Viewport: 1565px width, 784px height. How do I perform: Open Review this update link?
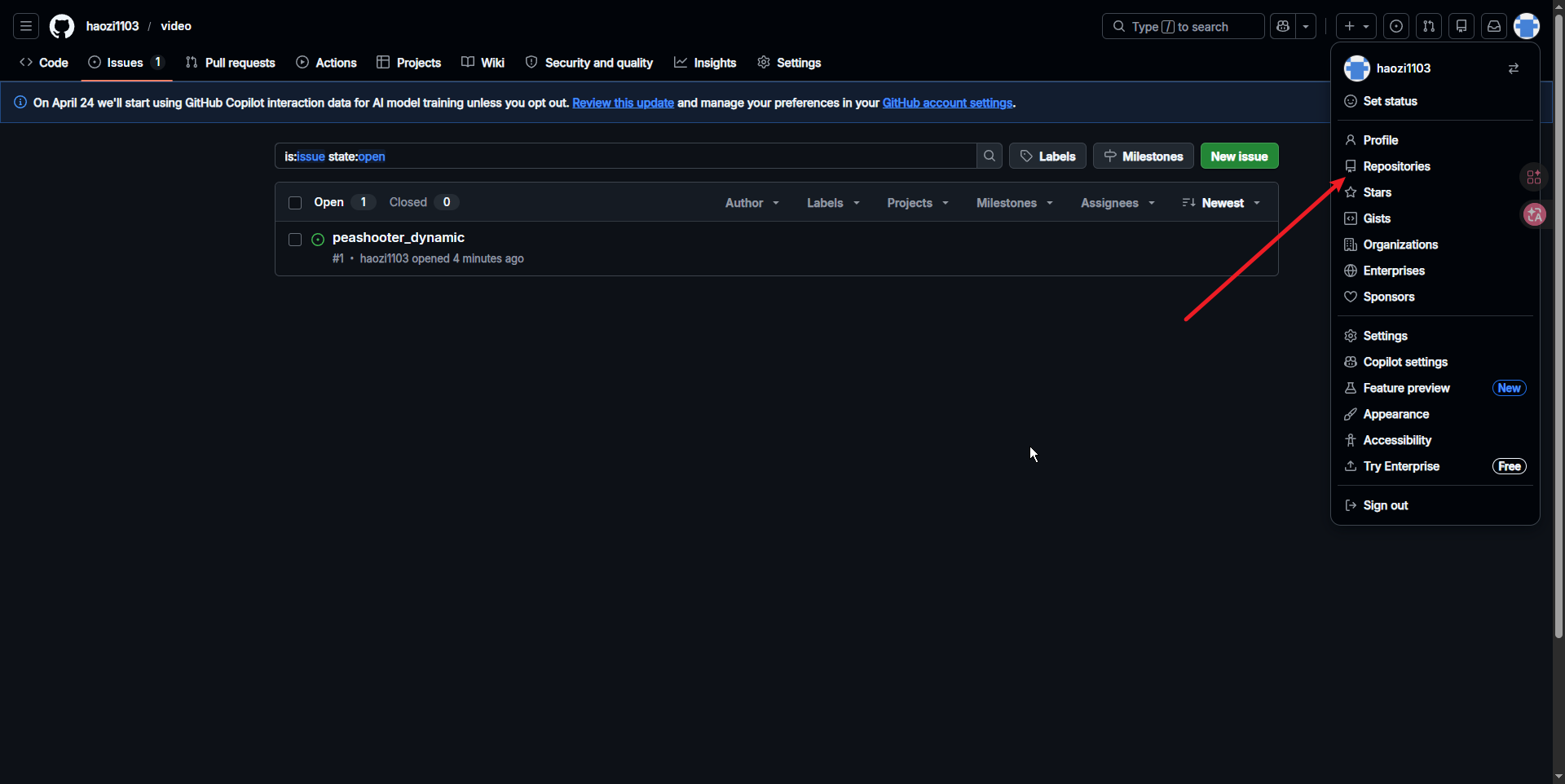623,103
